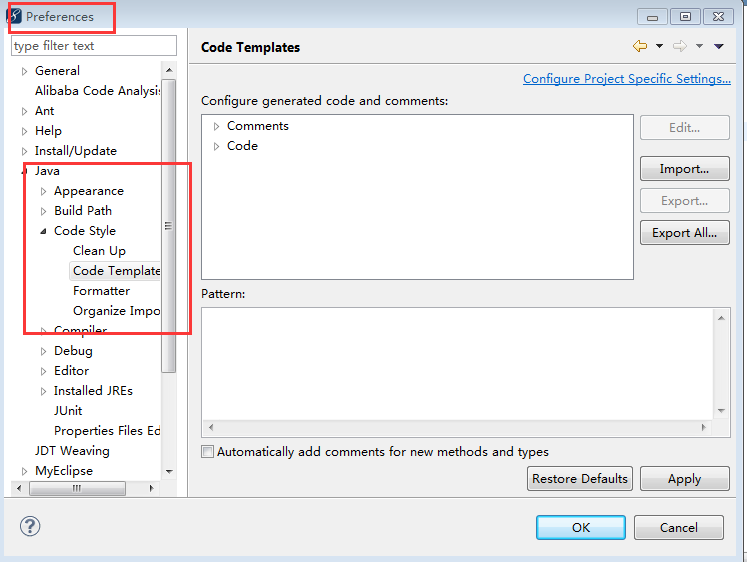Click the tree scroll-down arrow
This screenshot has height=562, width=747.
click(169, 472)
